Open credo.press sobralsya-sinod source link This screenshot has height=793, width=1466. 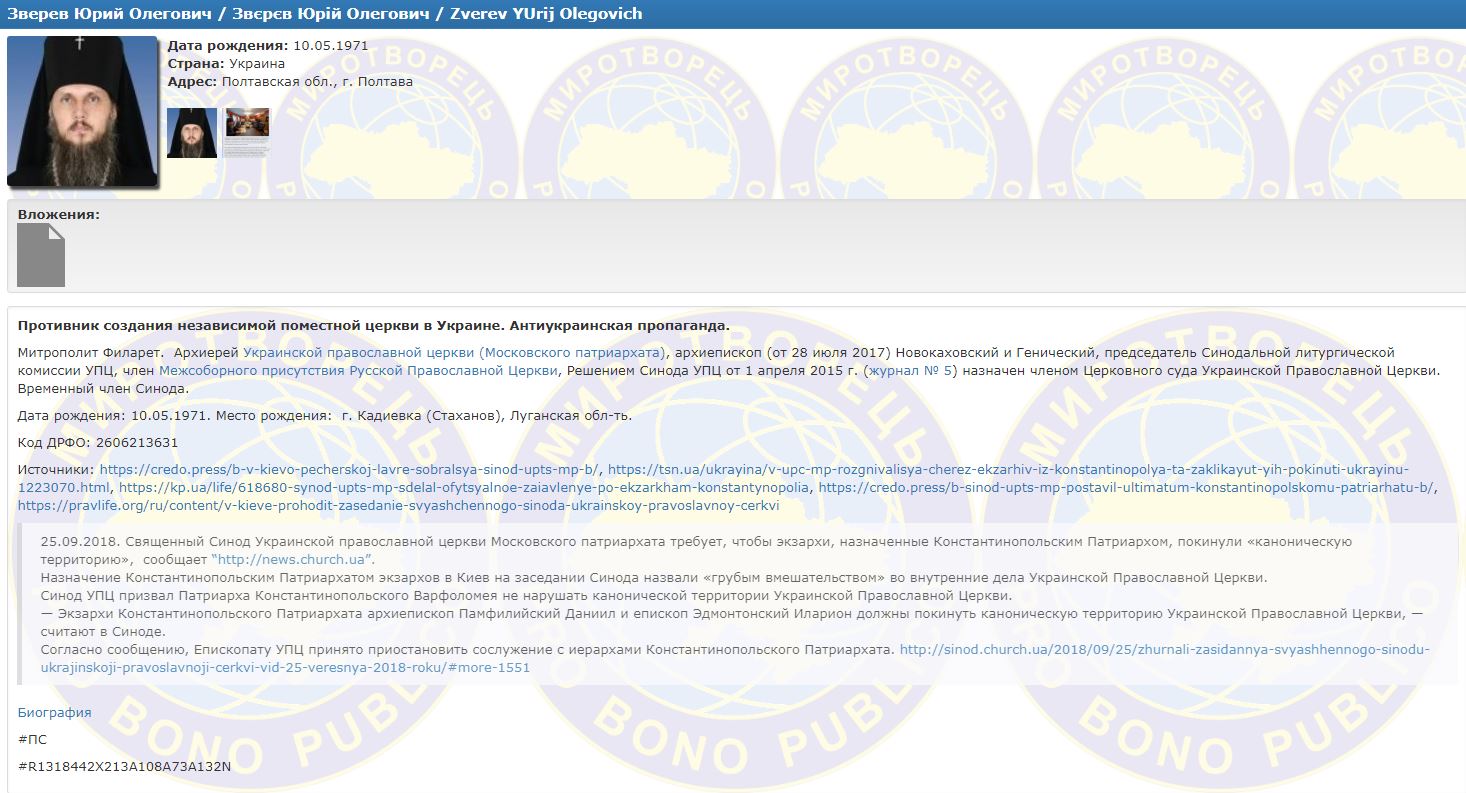tap(350, 469)
